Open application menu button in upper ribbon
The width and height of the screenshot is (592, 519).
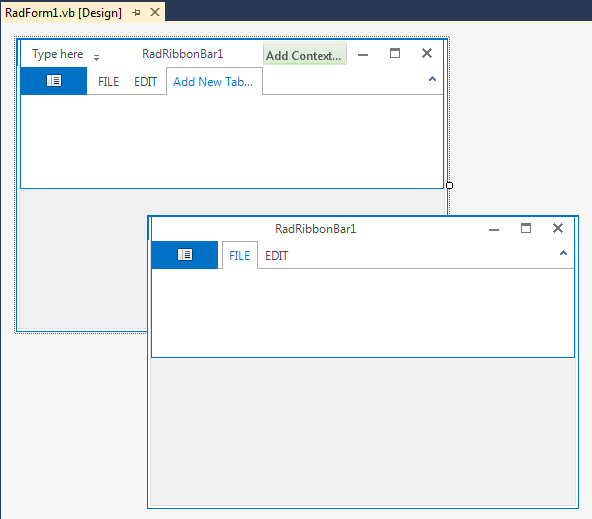[54, 81]
